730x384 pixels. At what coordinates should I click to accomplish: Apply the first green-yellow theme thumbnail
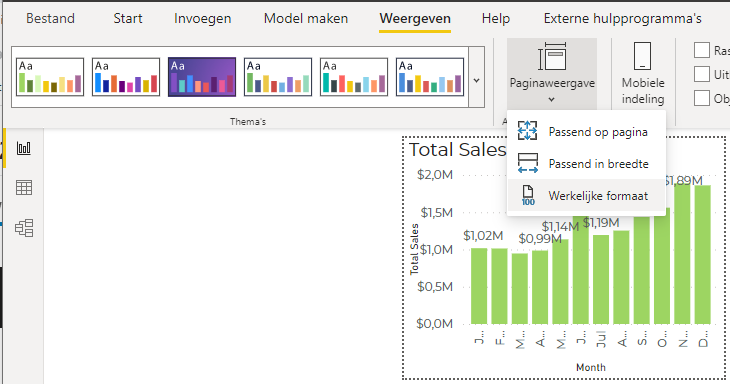[50, 77]
